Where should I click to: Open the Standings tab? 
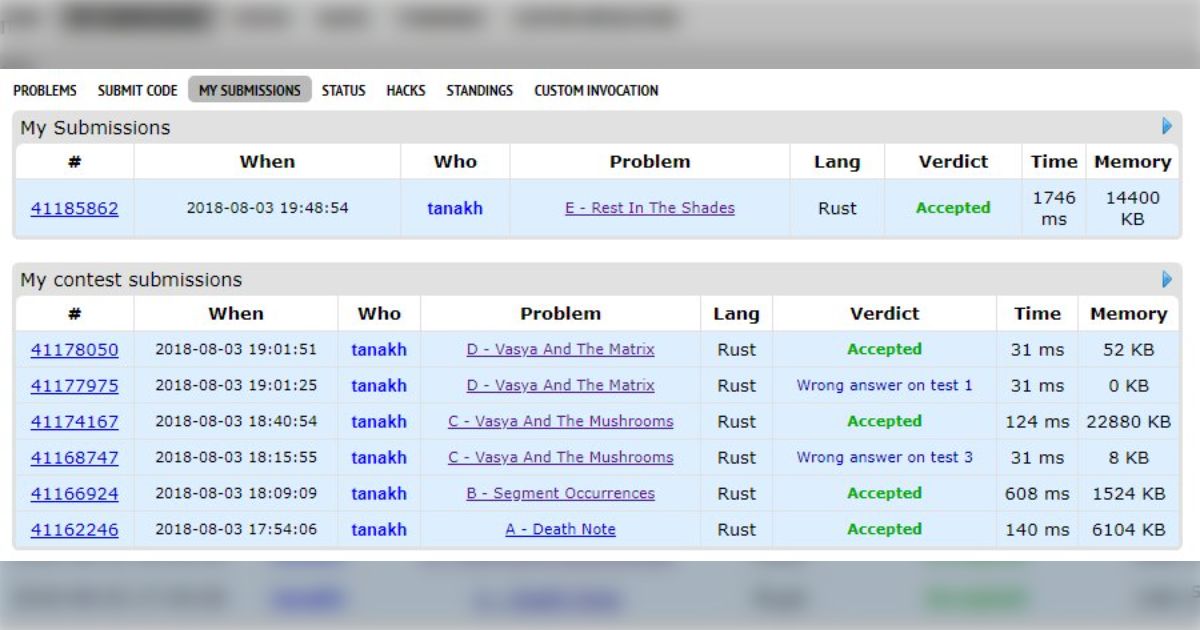pyautogui.click(x=479, y=90)
